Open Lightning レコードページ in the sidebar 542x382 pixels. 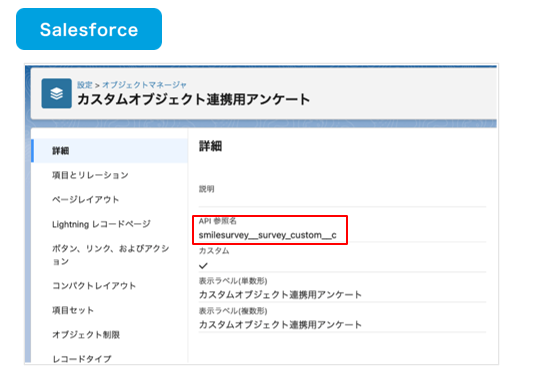[101, 224]
